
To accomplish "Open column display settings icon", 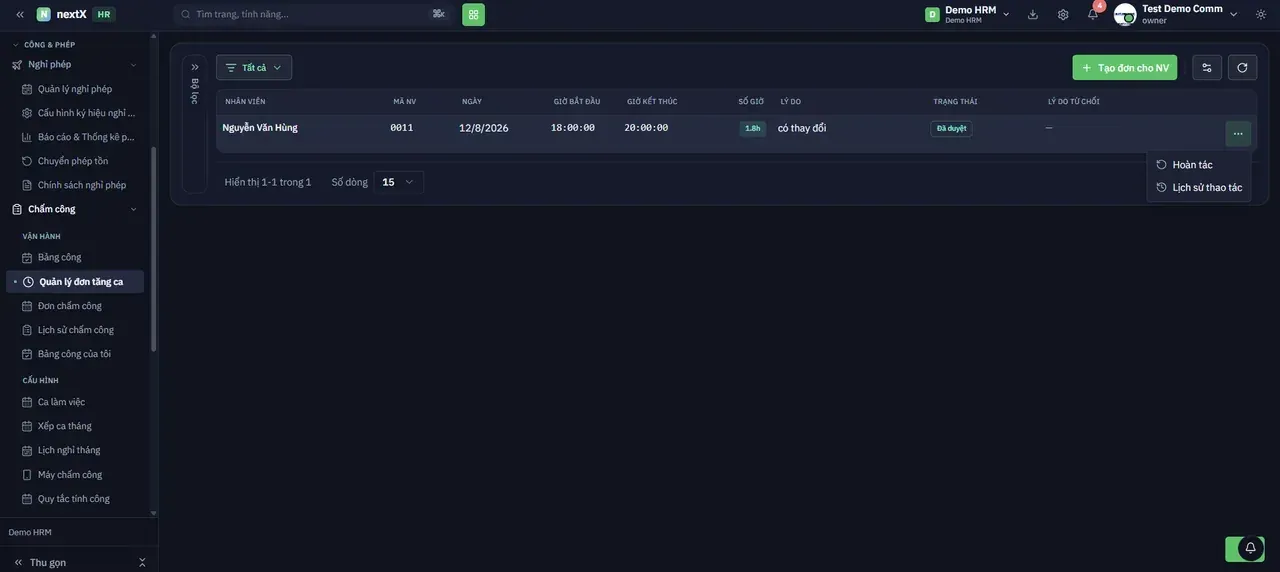I will tap(1207, 67).
